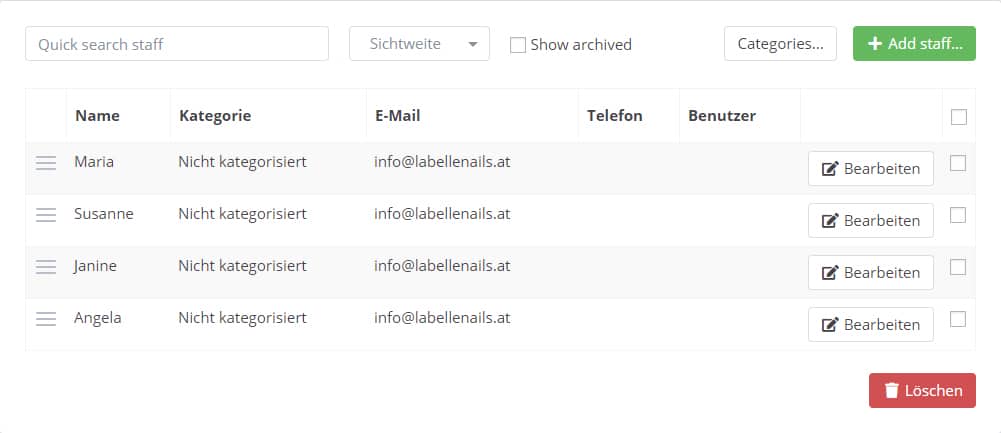The width and height of the screenshot is (1001, 433).
Task: Click the plus icon on Add staff
Action: tap(875, 43)
